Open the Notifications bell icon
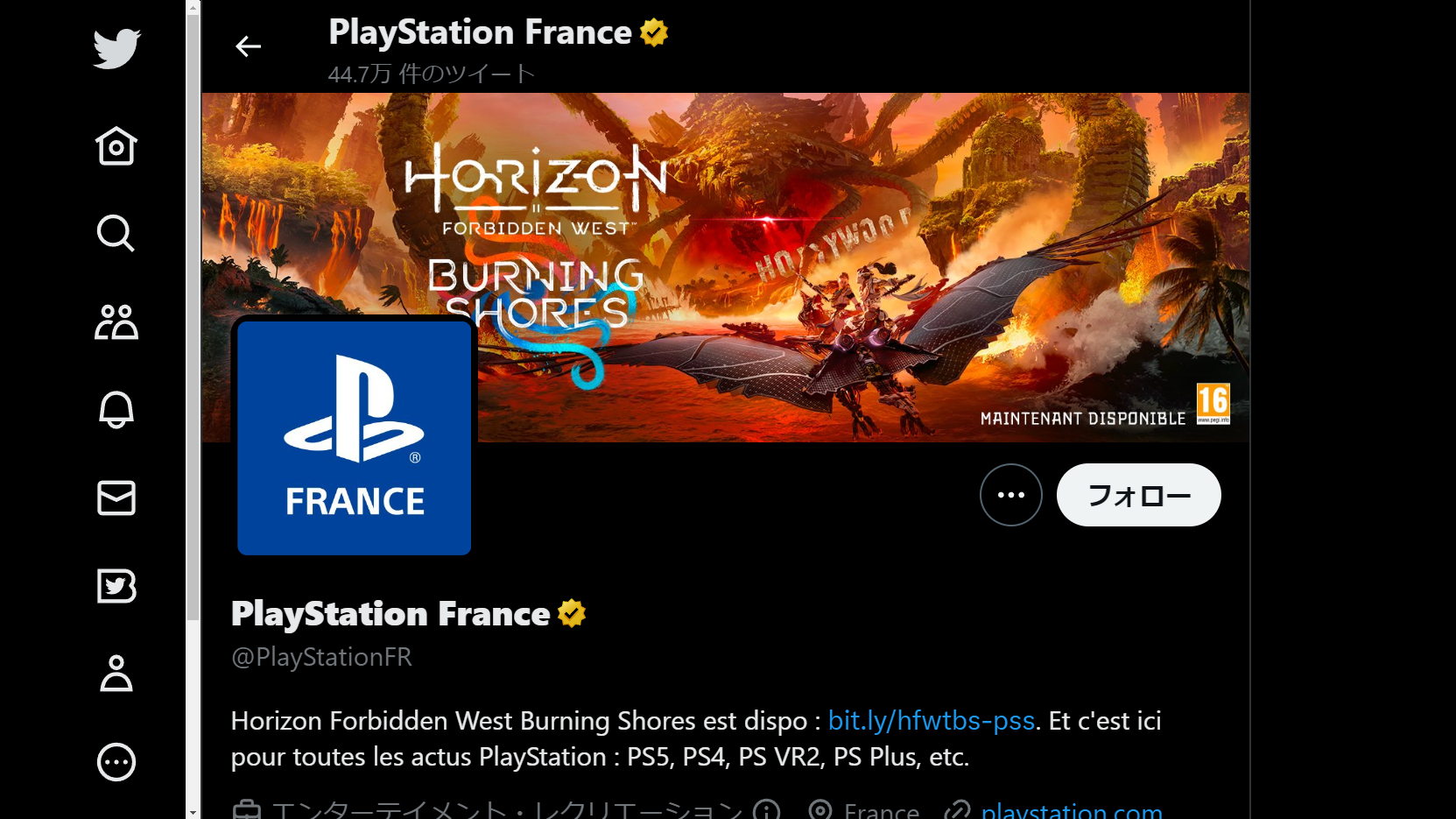The image size is (1456, 819). pyautogui.click(x=116, y=410)
